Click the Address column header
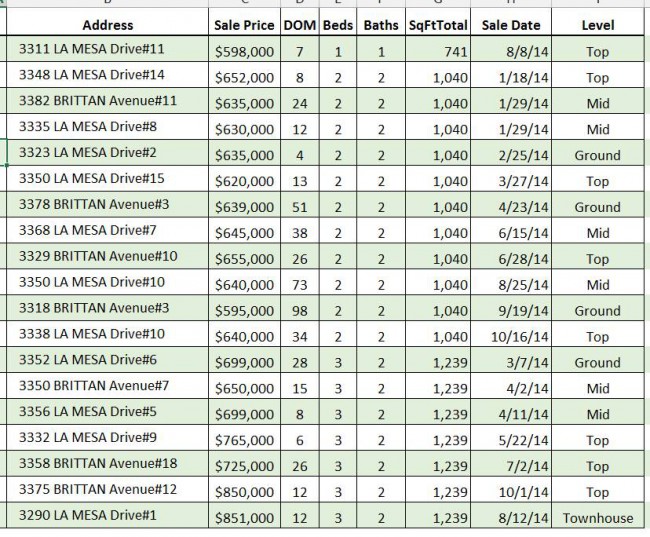Image resolution: width=650 pixels, height=537 pixels. click(x=107, y=24)
